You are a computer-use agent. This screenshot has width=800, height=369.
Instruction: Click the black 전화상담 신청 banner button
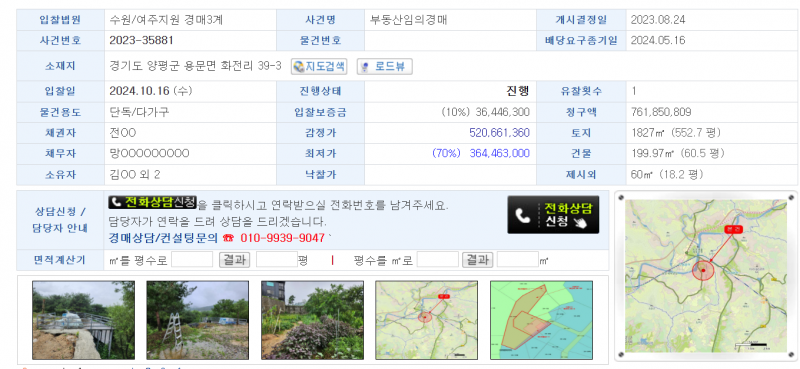(553, 215)
